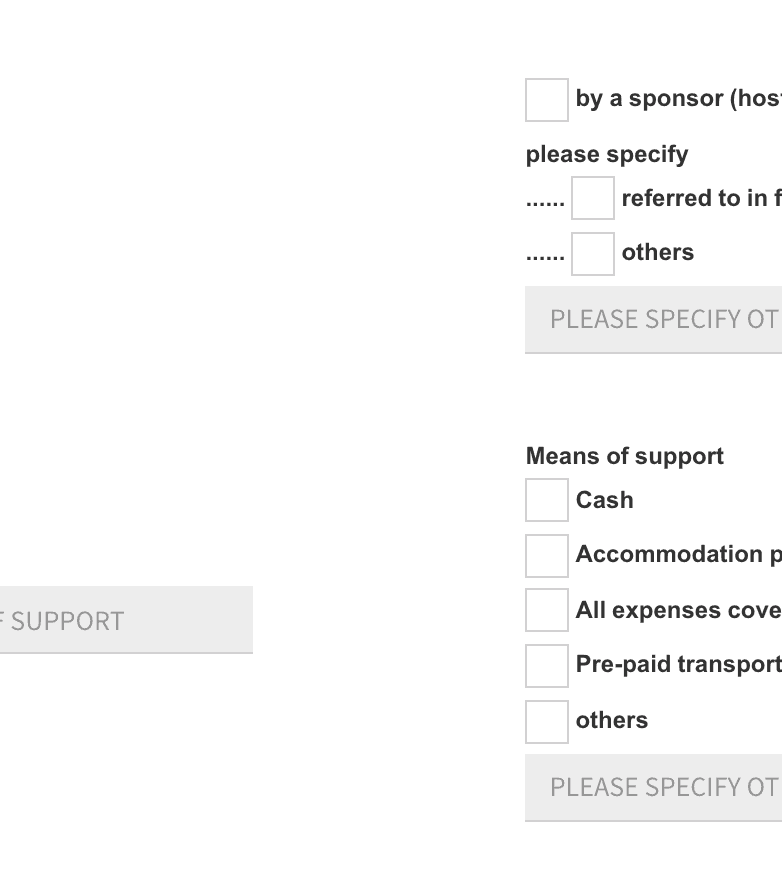The width and height of the screenshot is (782, 876).
Task: Select the Cash checkbox
Action: pos(547,500)
